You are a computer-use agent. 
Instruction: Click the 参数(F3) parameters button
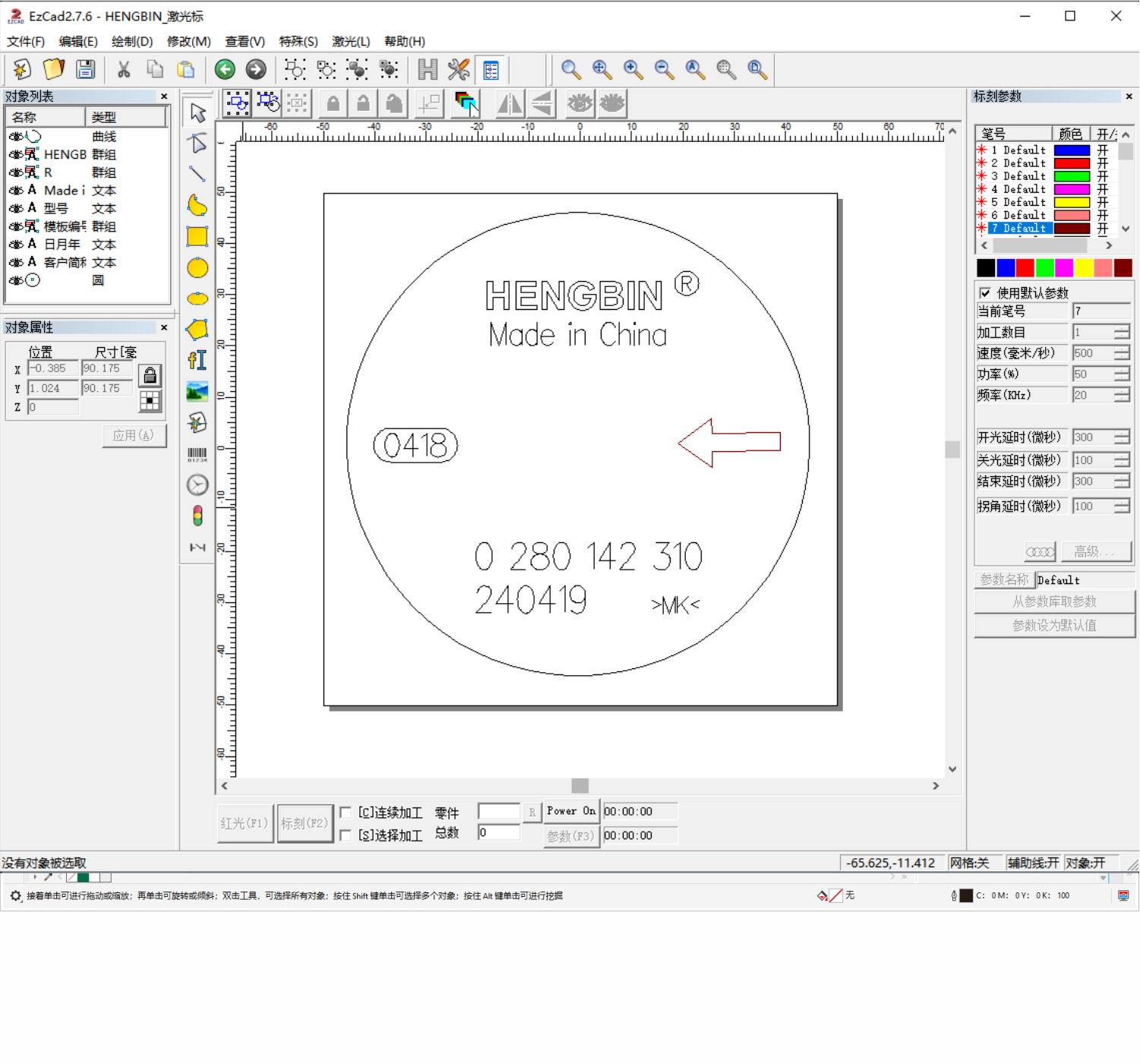[570, 836]
